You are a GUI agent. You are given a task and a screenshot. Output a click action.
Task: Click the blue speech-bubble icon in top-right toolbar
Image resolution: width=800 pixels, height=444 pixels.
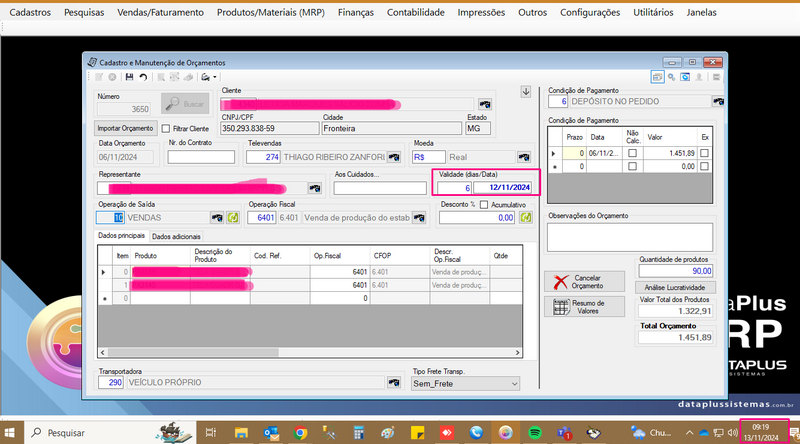tap(685, 77)
